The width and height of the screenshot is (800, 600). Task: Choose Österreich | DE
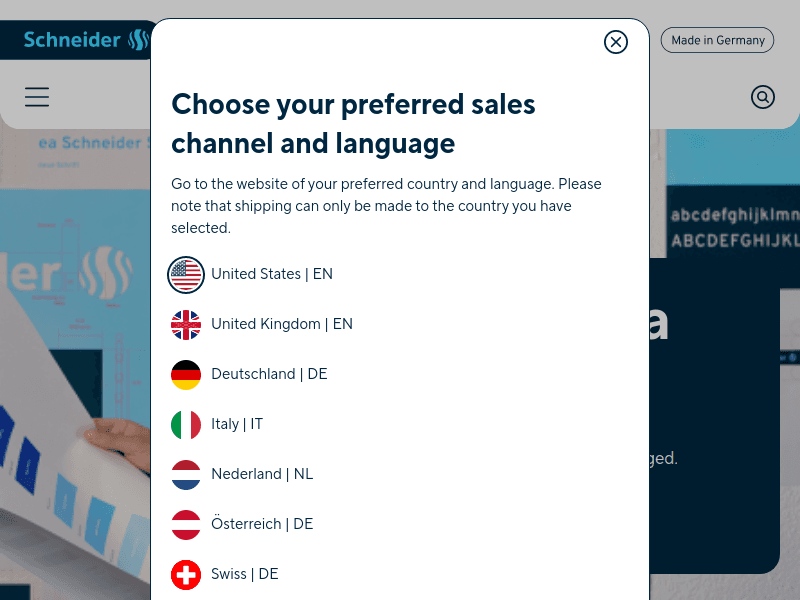262,524
